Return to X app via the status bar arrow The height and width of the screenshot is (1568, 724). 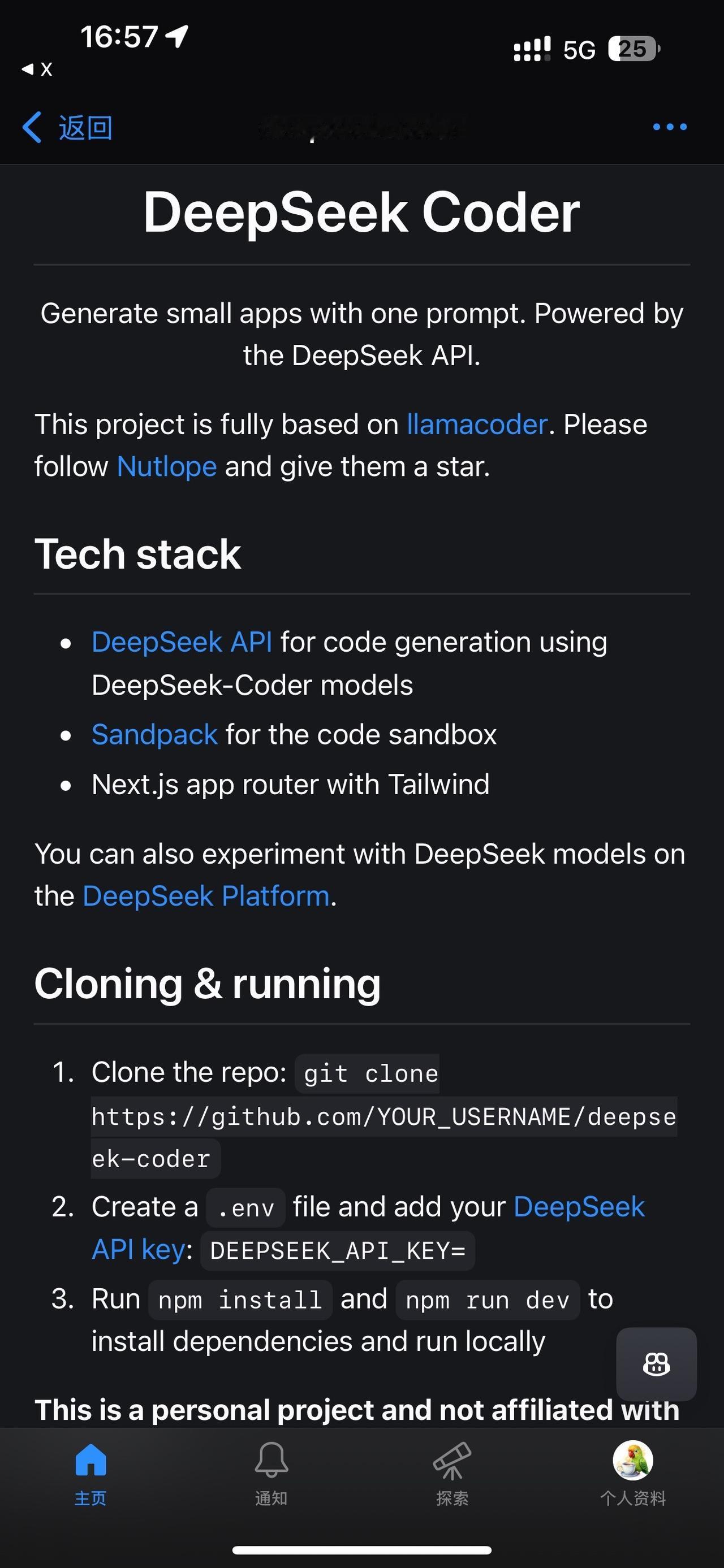coord(37,69)
